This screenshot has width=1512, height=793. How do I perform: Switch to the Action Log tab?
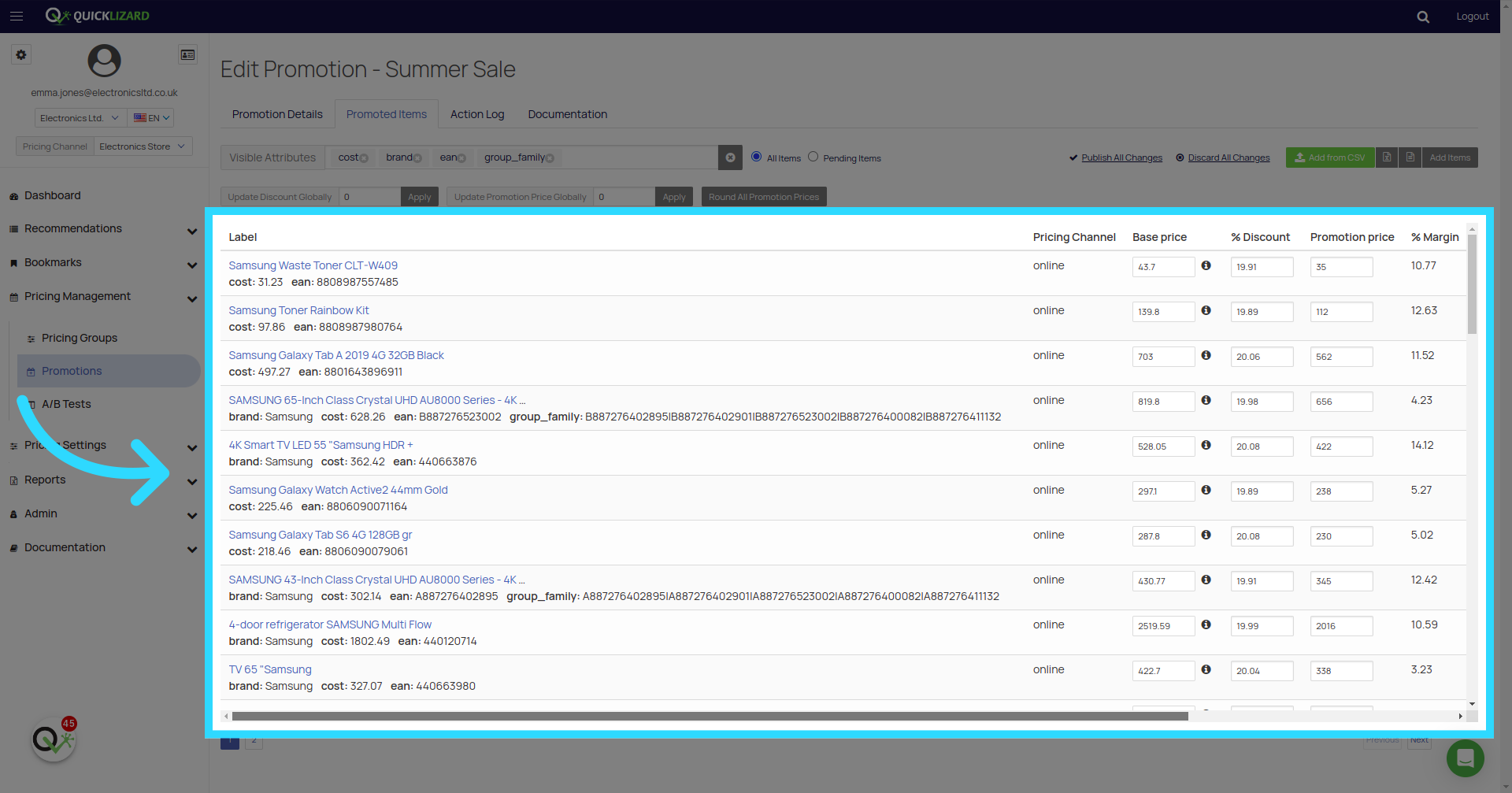pos(476,114)
